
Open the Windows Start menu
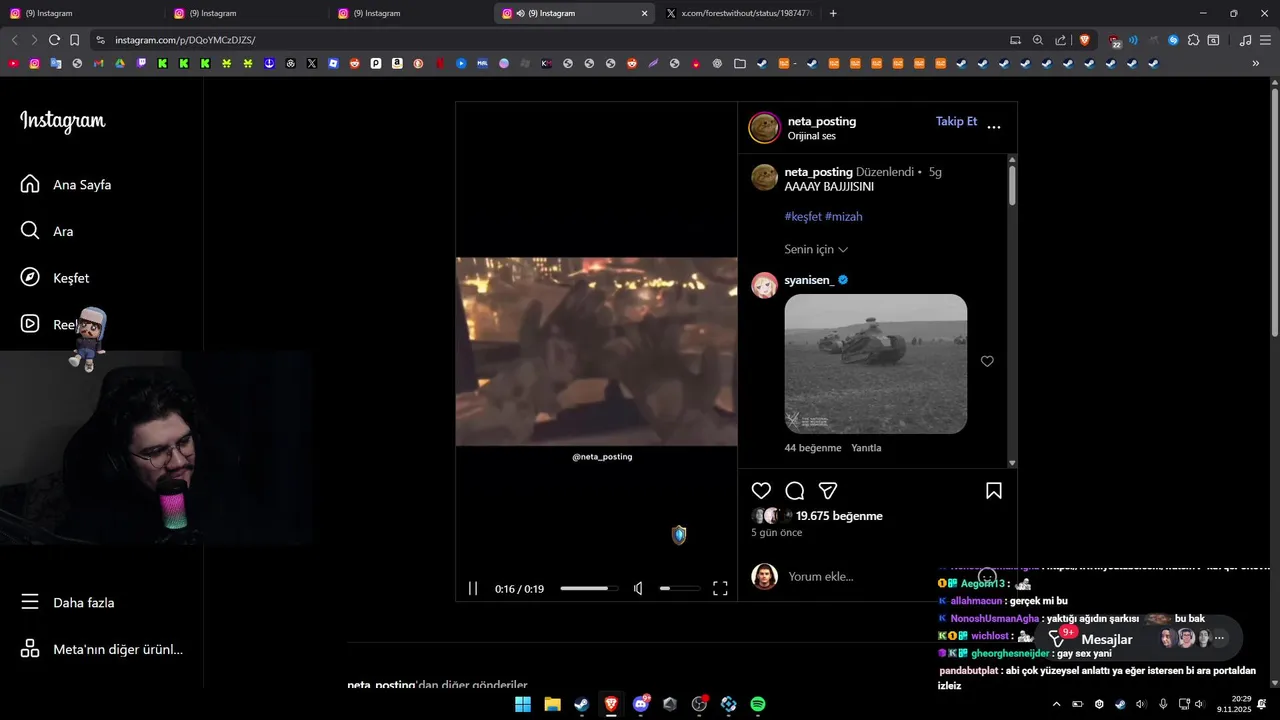[x=523, y=704]
